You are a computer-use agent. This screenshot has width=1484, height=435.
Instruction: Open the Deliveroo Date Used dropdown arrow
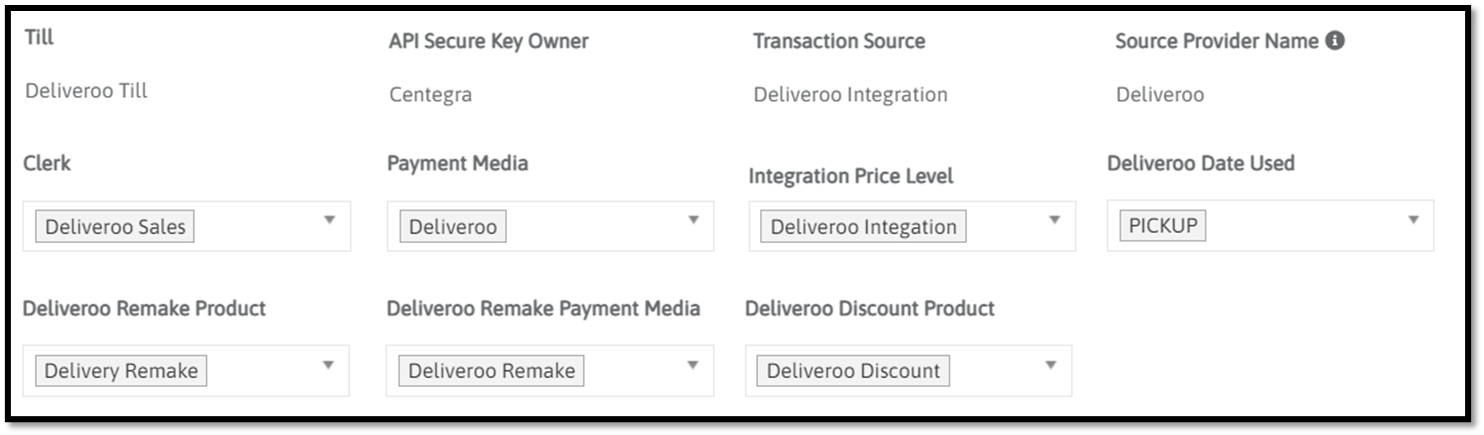click(1413, 220)
